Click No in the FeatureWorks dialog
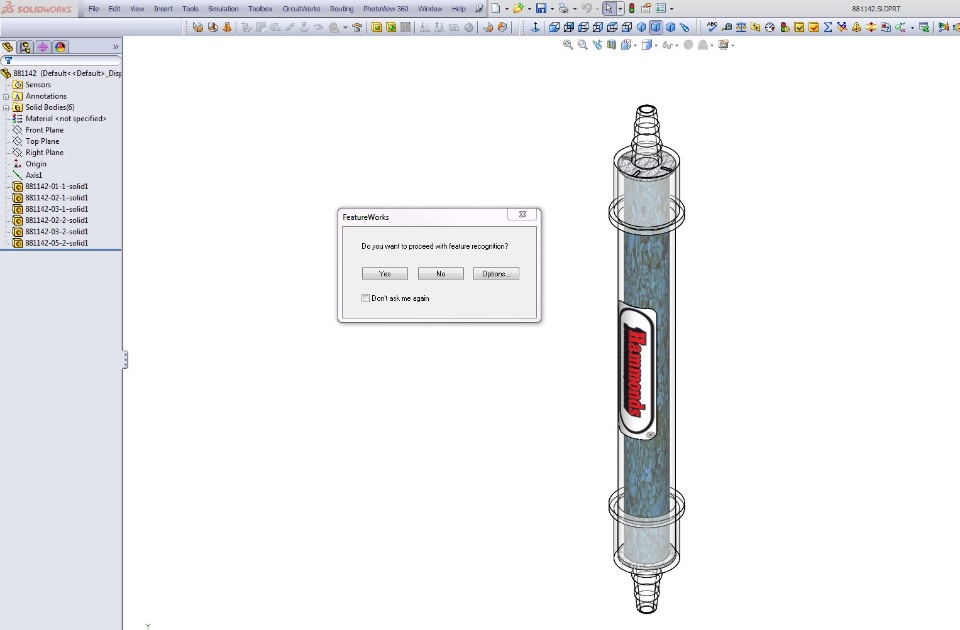The width and height of the screenshot is (960, 630). click(x=441, y=274)
